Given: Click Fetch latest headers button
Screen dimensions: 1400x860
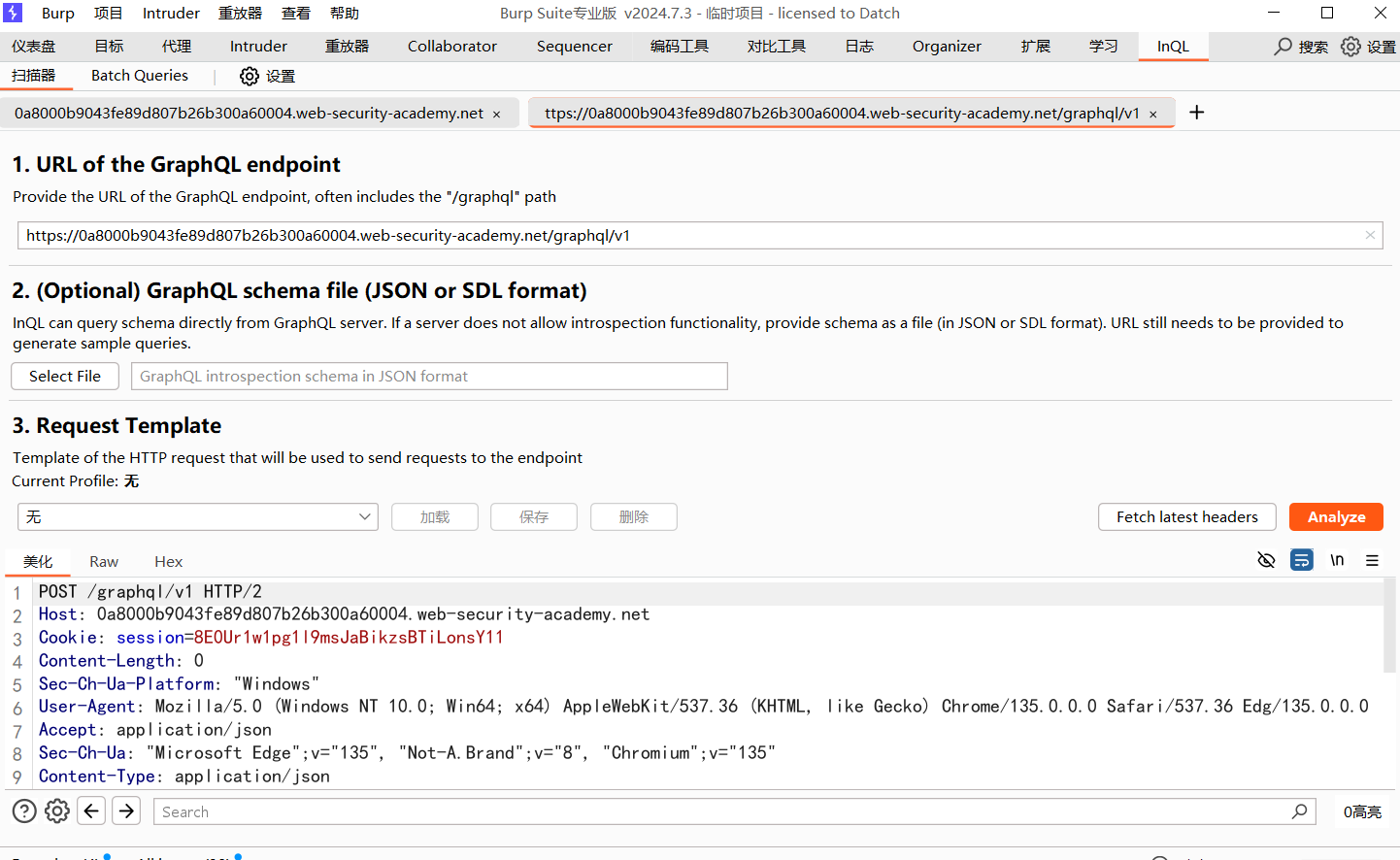Looking at the screenshot, I should (x=1186, y=517).
